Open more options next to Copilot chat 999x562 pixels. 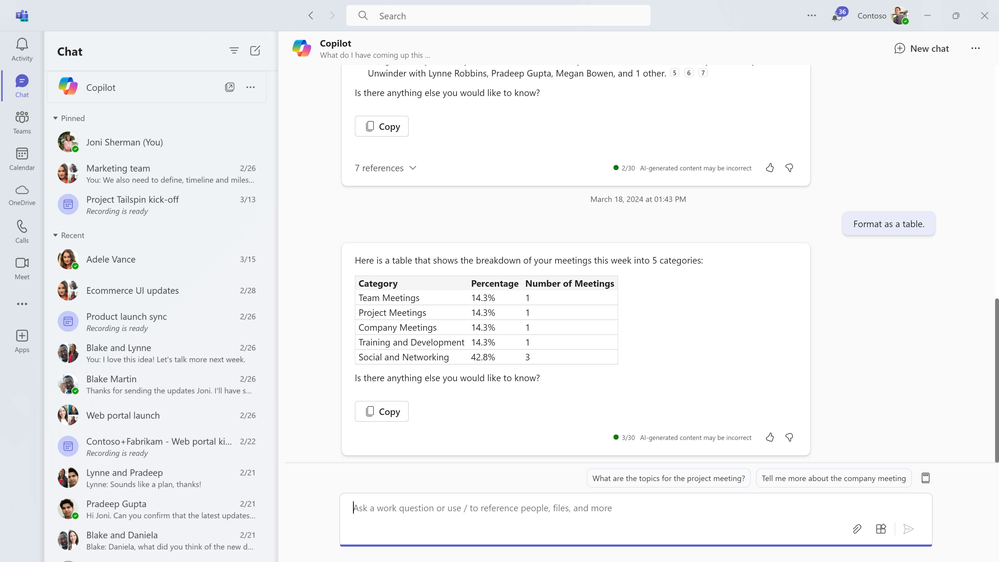coord(250,87)
